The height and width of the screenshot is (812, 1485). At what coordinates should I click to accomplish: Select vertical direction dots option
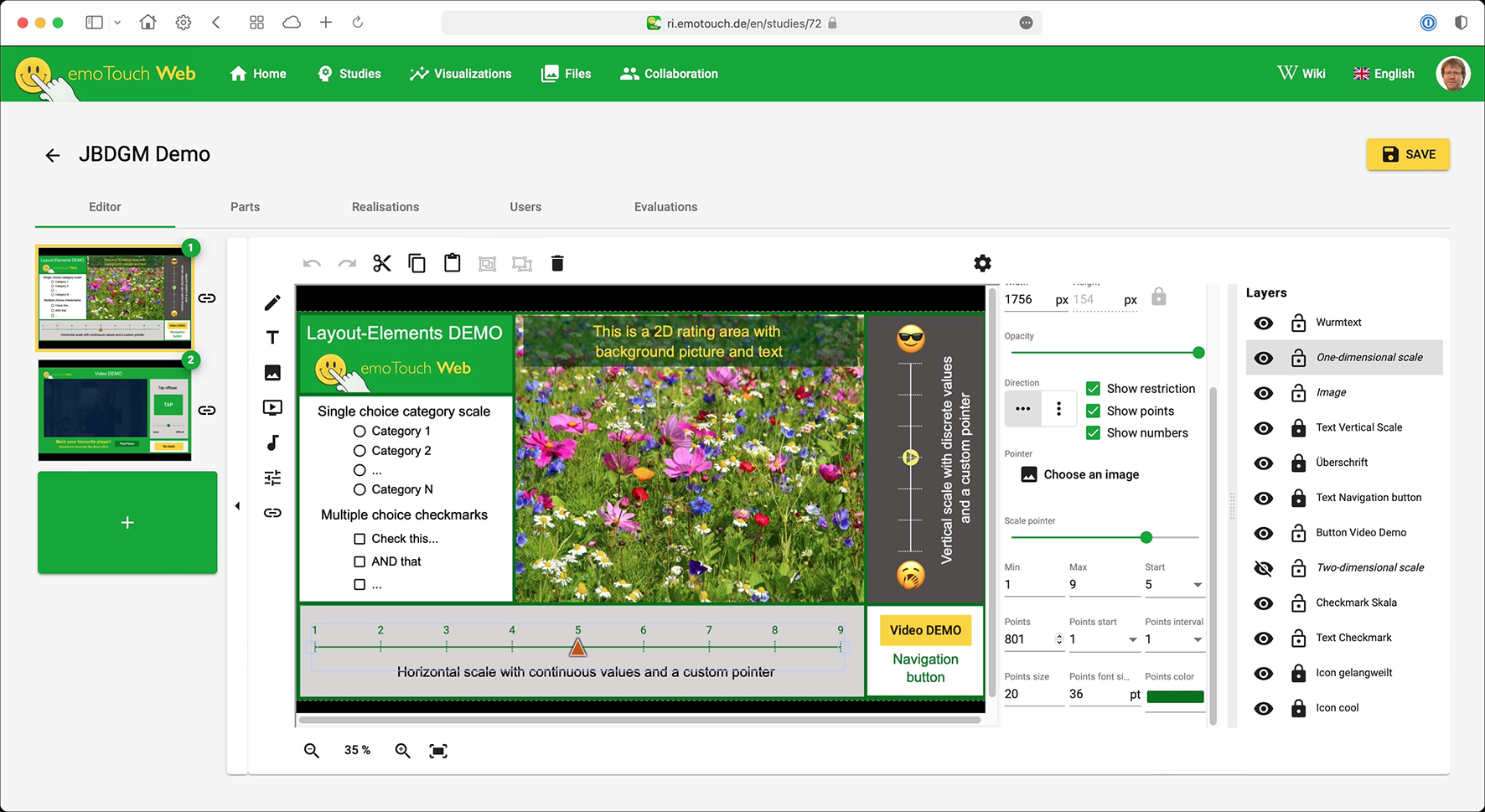[1059, 408]
